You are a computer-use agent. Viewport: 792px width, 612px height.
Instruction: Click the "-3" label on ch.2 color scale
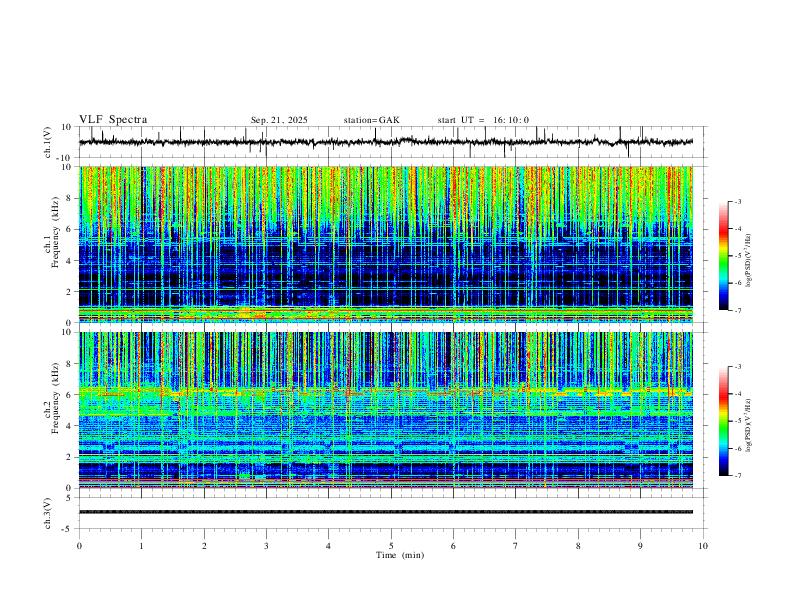[x=738, y=367]
